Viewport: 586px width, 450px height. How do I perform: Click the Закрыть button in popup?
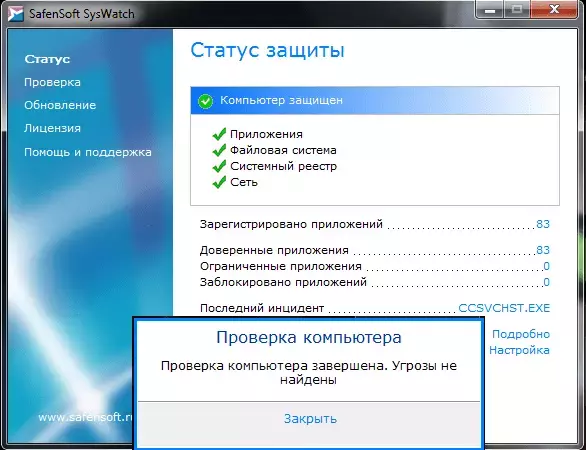(x=310, y=419)
